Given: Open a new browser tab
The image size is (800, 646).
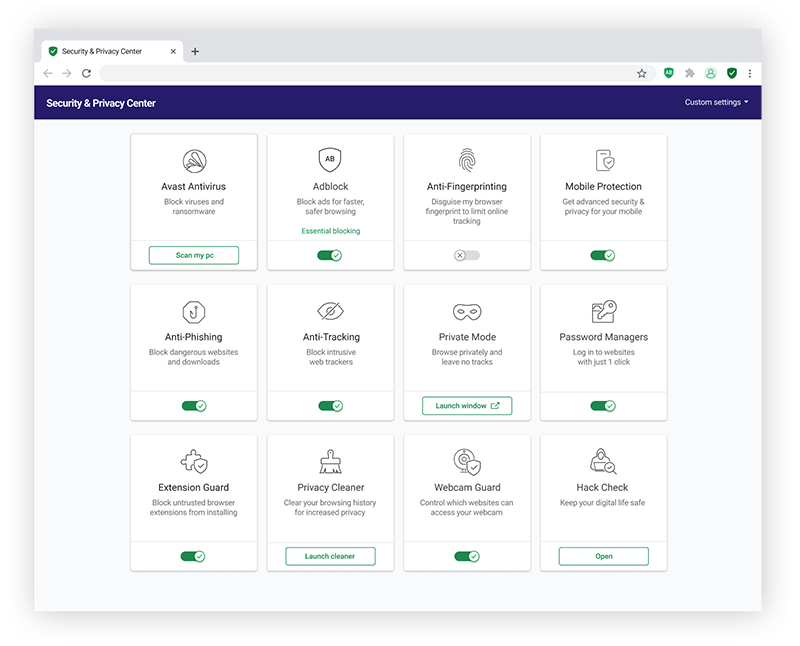Looking at the screenshot, I should tap(195, 51).
